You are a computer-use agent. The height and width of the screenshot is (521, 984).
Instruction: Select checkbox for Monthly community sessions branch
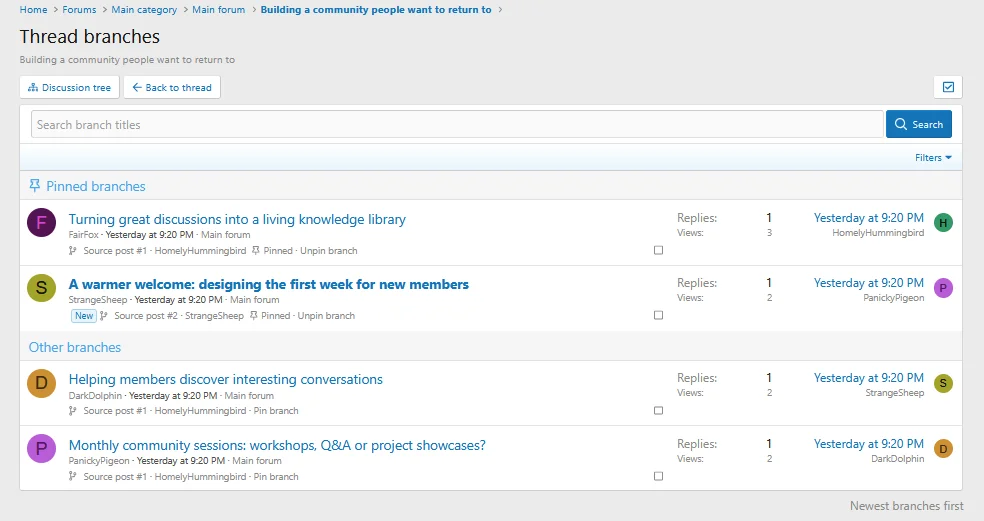pos(658,476)
